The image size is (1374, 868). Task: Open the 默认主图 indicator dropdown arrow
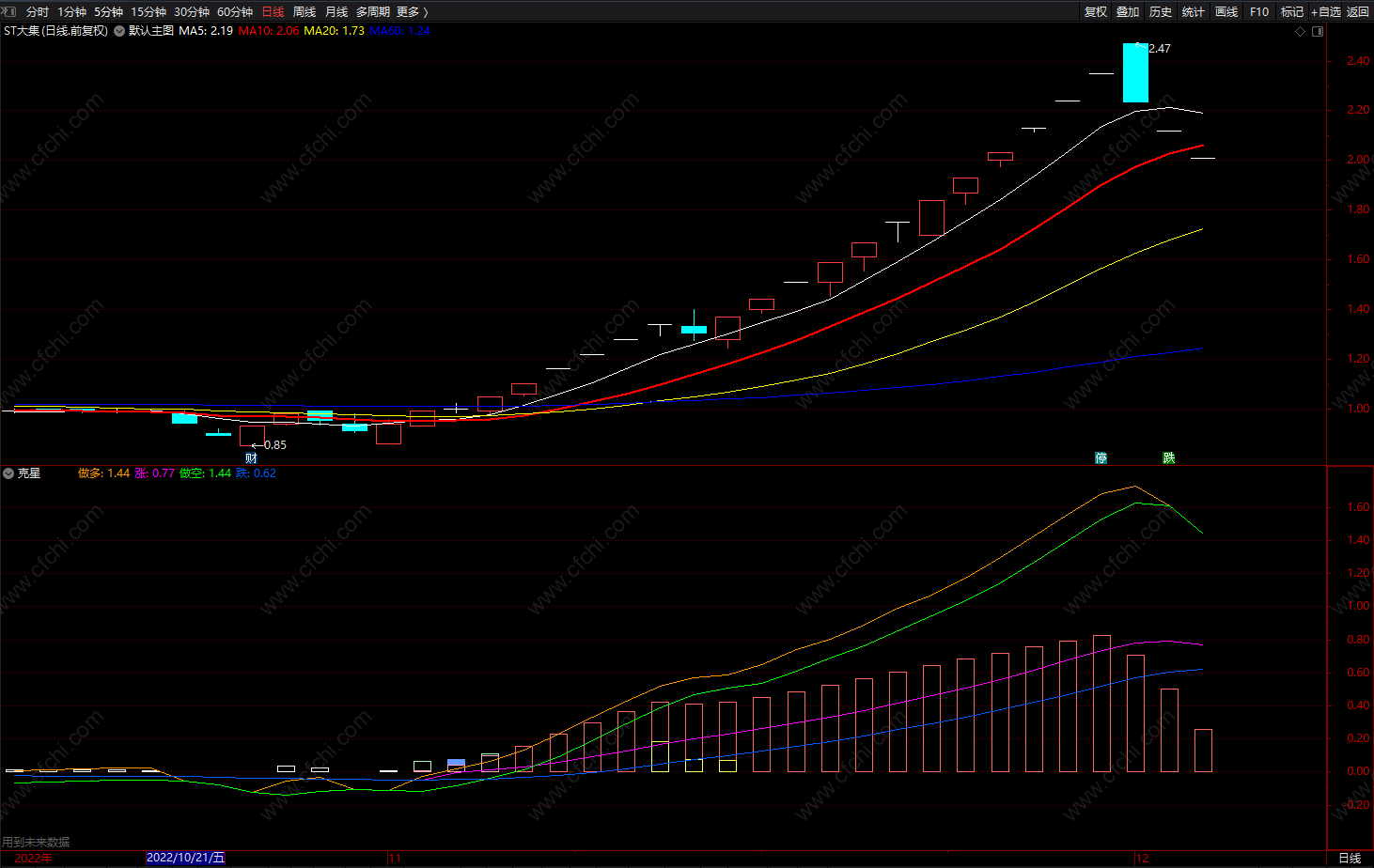point(119,31)
